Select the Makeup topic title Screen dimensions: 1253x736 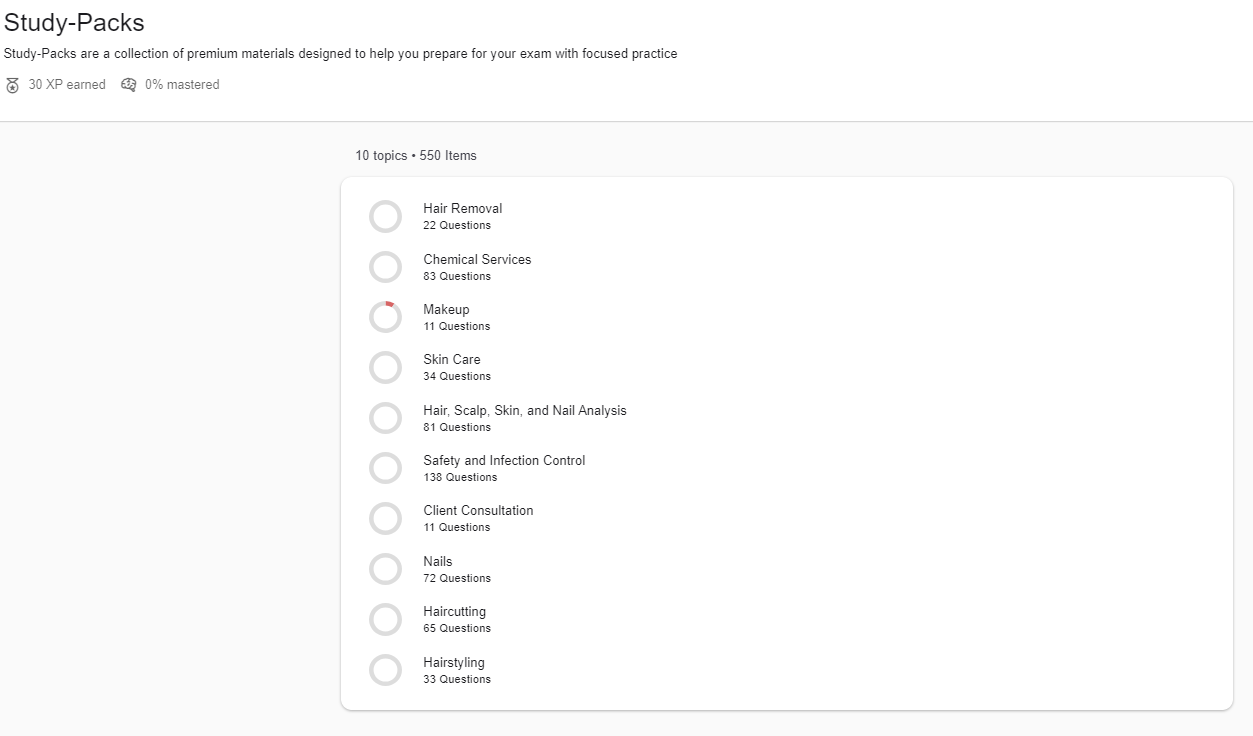(446, 309)
